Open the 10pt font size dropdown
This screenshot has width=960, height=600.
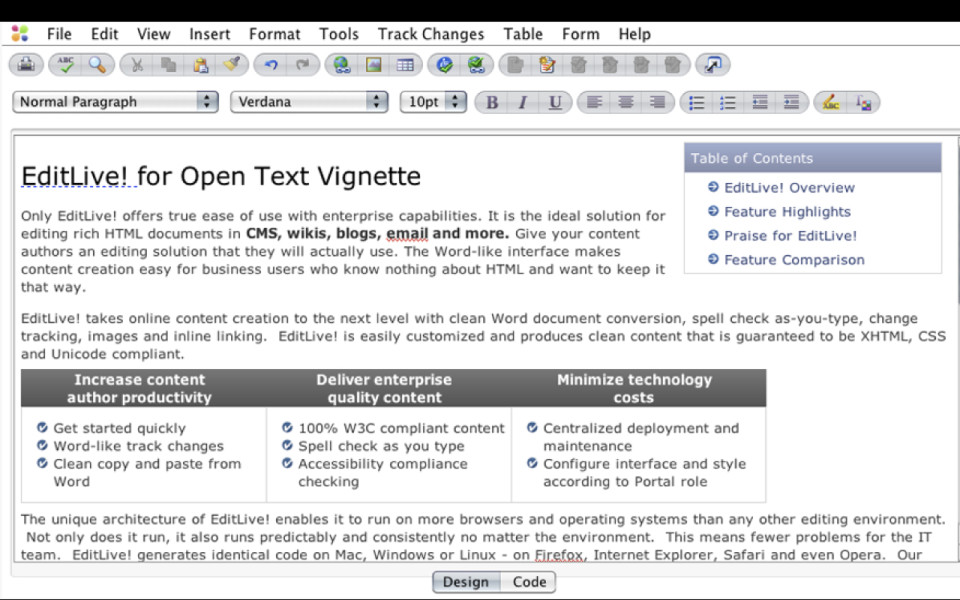434,102
